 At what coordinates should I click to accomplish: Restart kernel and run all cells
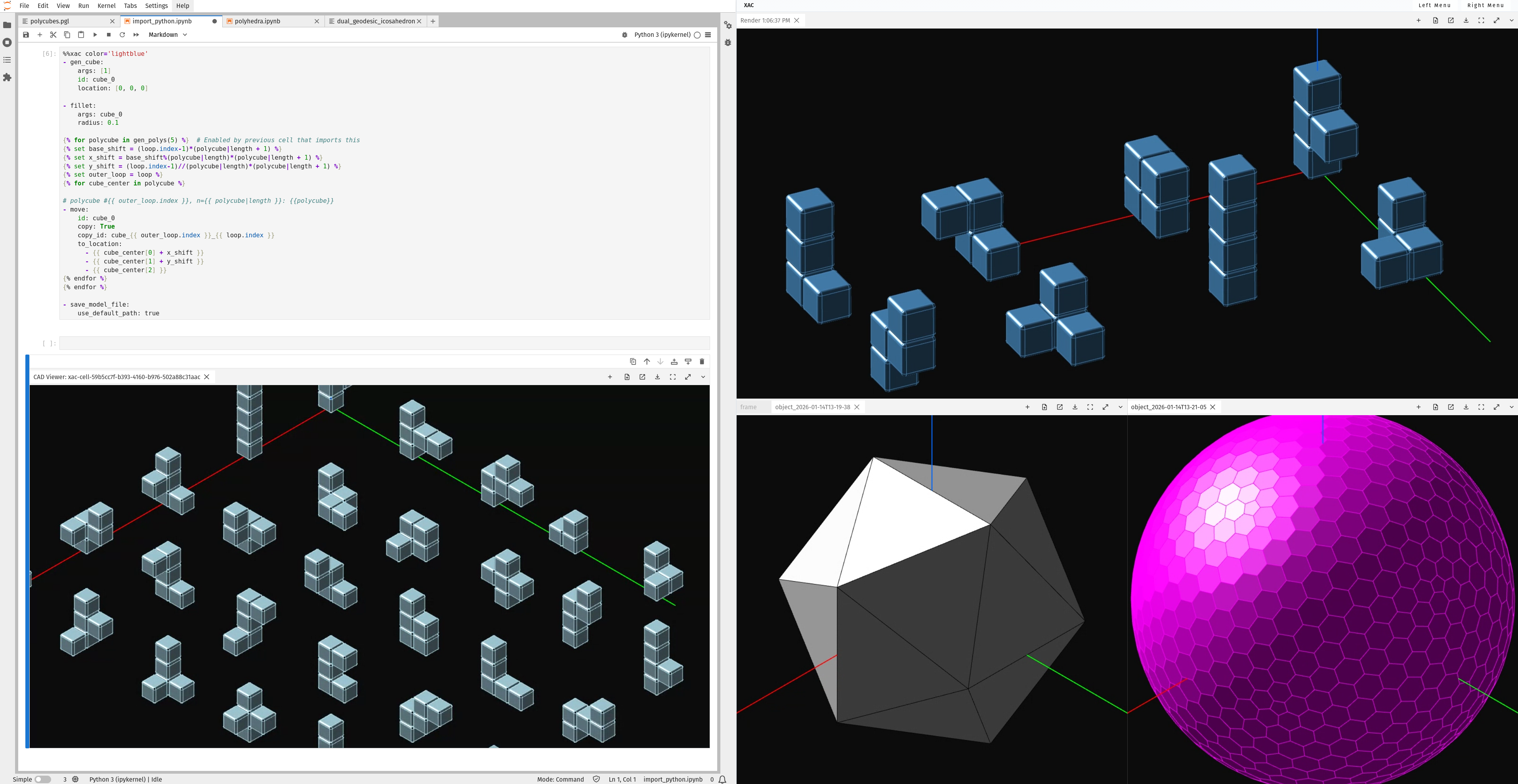point(136,35)
